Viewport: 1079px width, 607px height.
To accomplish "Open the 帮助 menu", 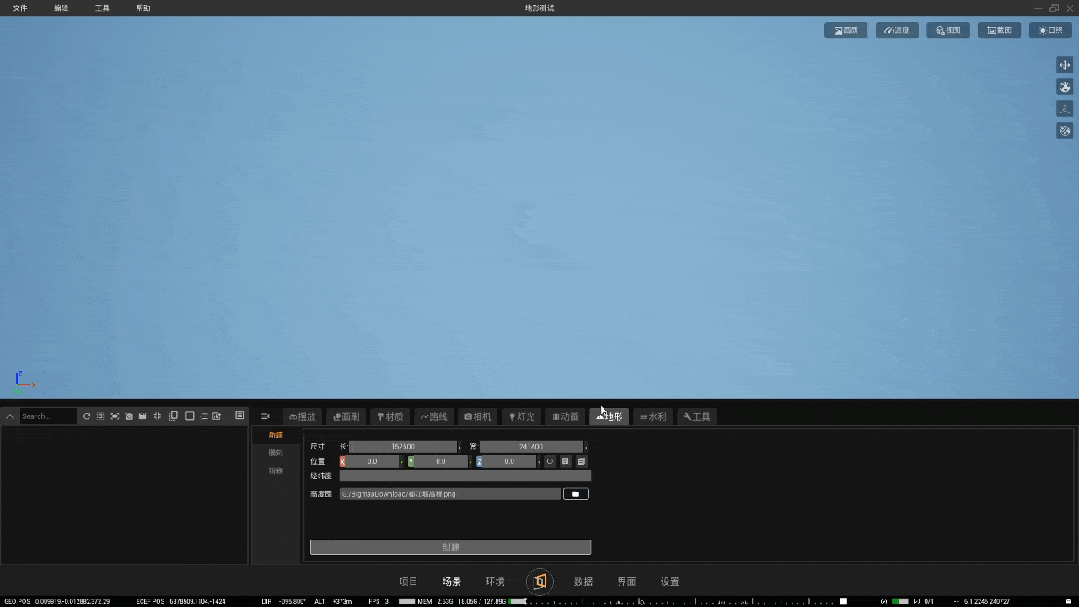I will 143,8.
